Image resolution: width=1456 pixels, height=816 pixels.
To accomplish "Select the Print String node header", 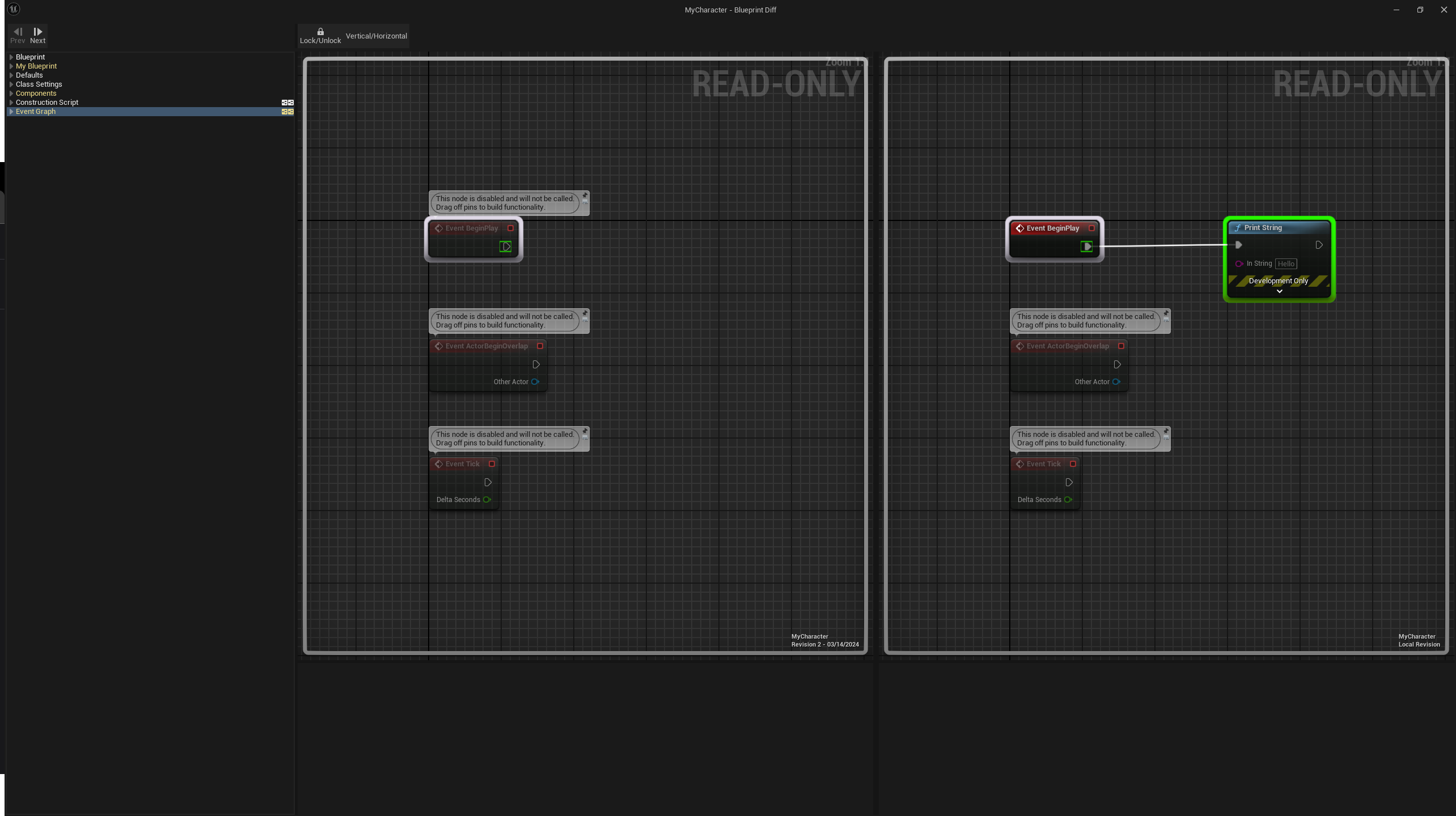I will (x=1279, y=228).
